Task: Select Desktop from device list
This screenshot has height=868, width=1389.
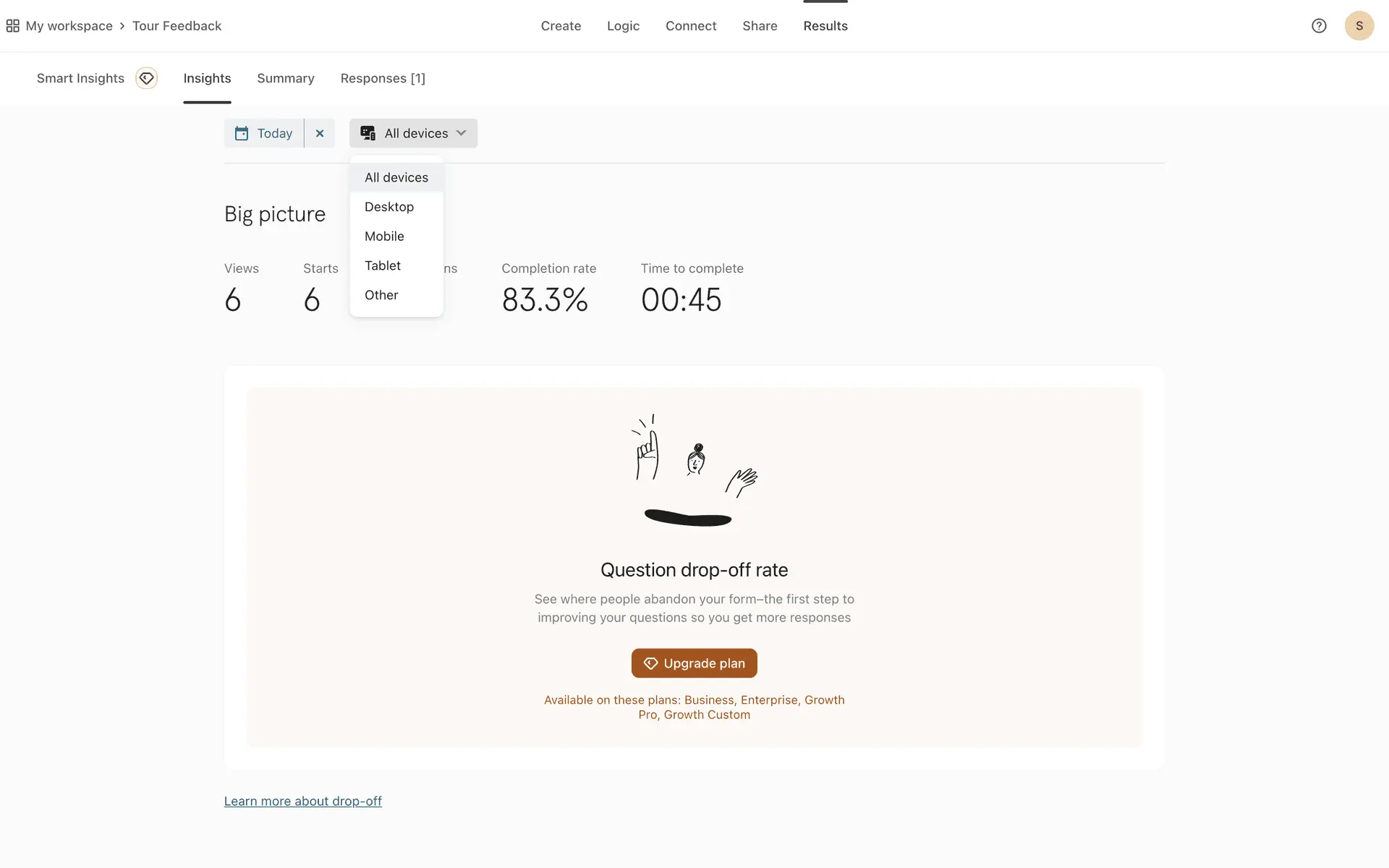Action: 389,207
